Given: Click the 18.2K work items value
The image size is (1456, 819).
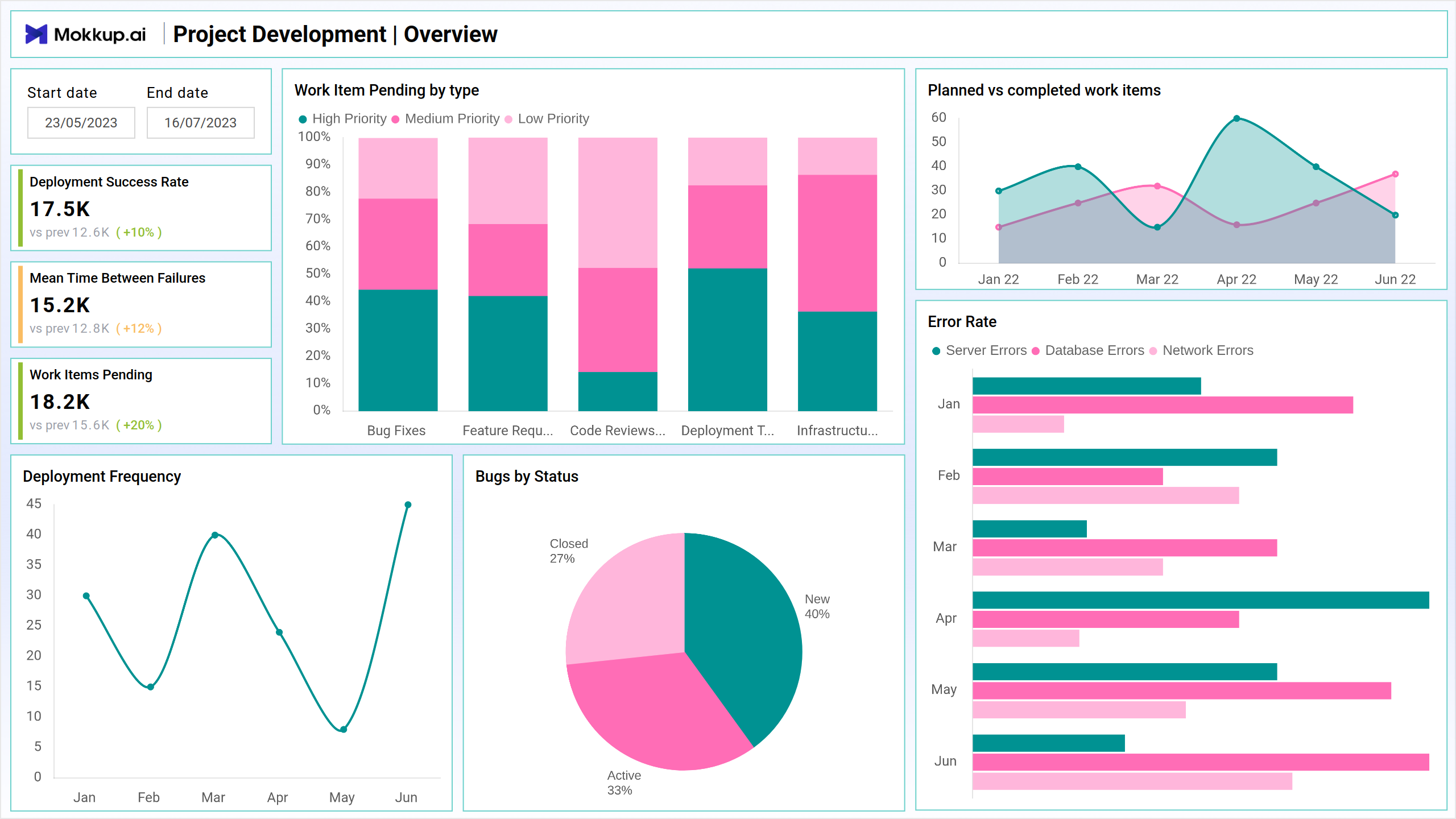Looking at the screenshot, I should tap(60, 402).
